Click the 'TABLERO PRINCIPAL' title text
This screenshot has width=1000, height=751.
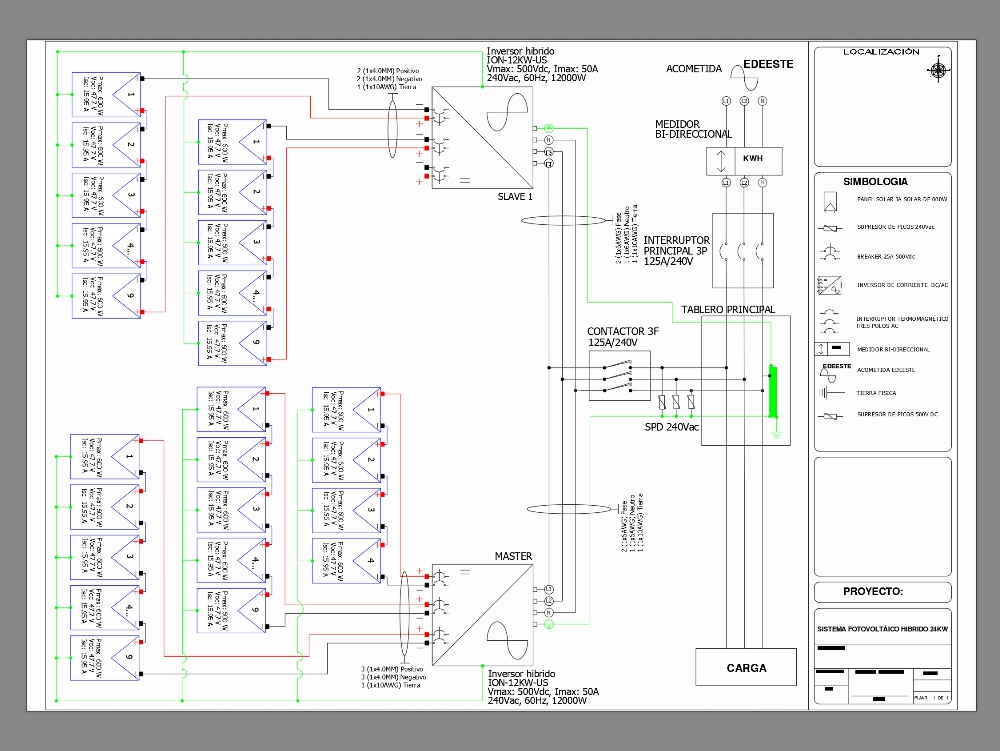point(728,309)
